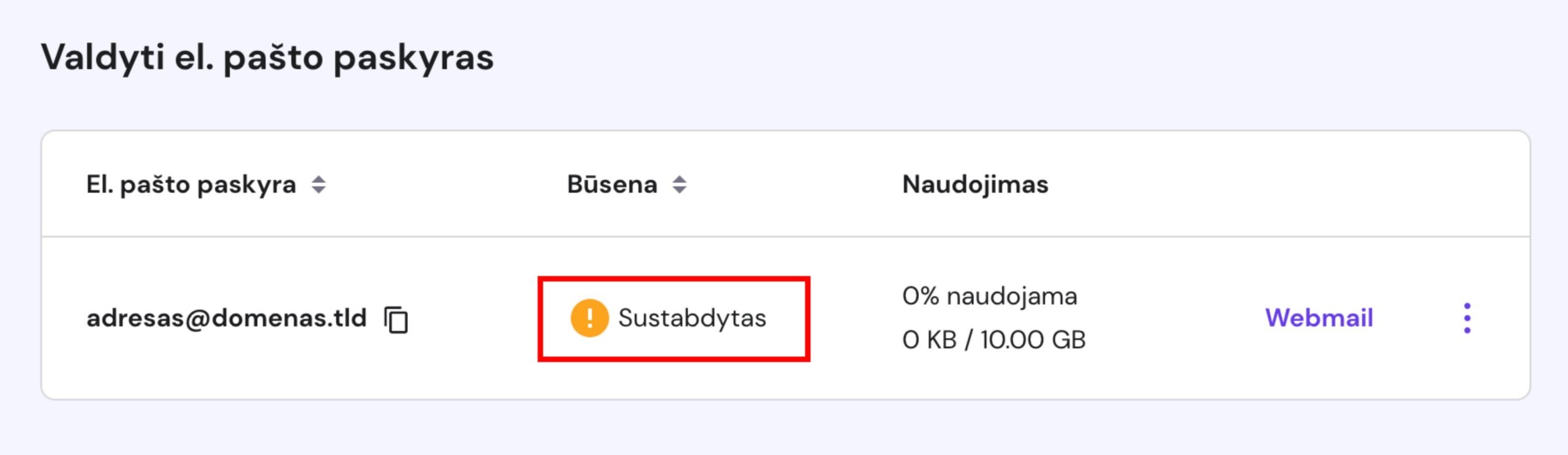
Task: Click the Būsena column header text
Action: click(612, 184)
